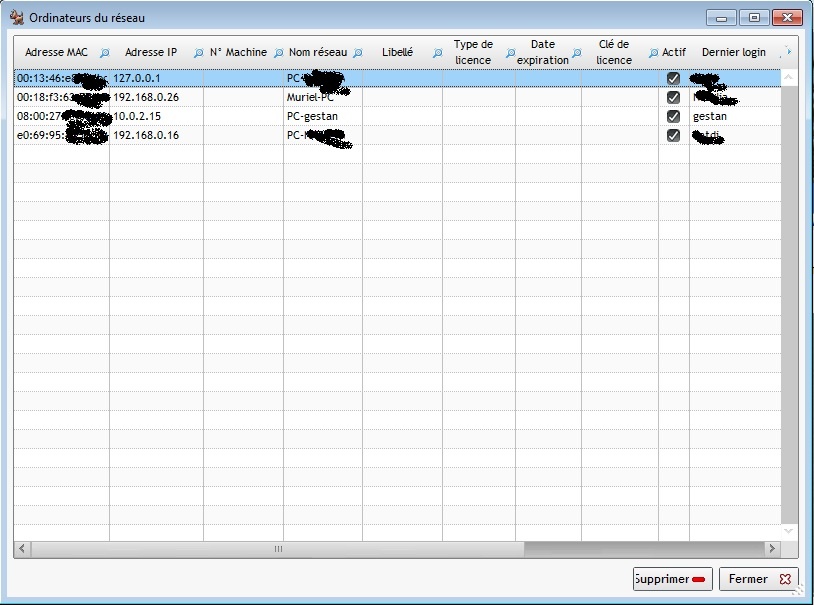814x605 pixels.
Task: Click the Supprimer button
Action: 672,579
